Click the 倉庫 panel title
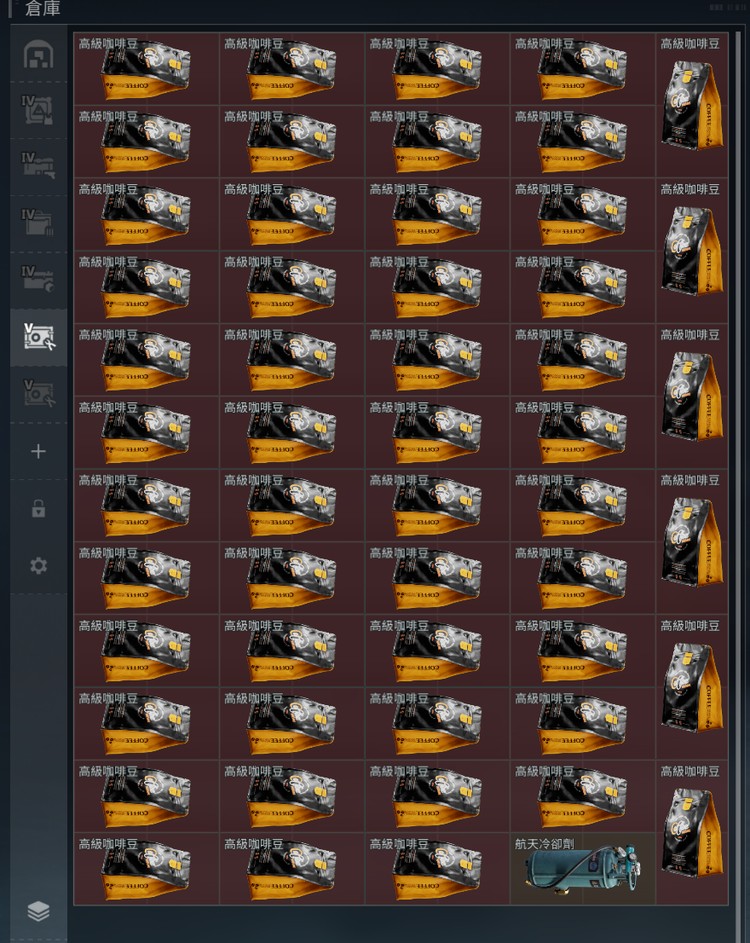The image size is (750, 943). (x=42, y=8)
